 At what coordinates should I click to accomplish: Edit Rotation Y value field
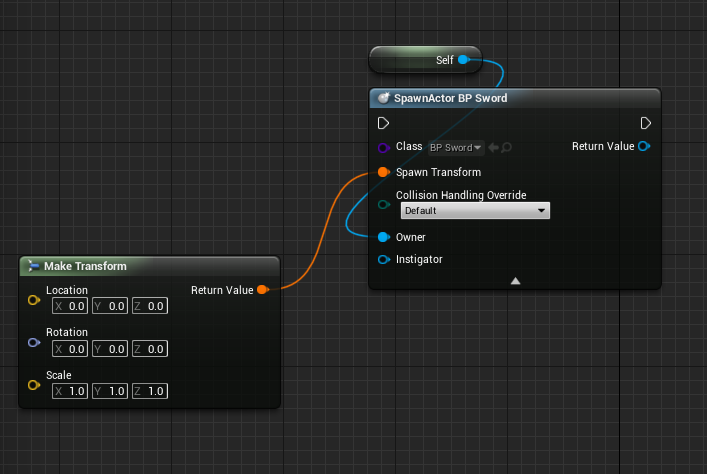[110, 349]
